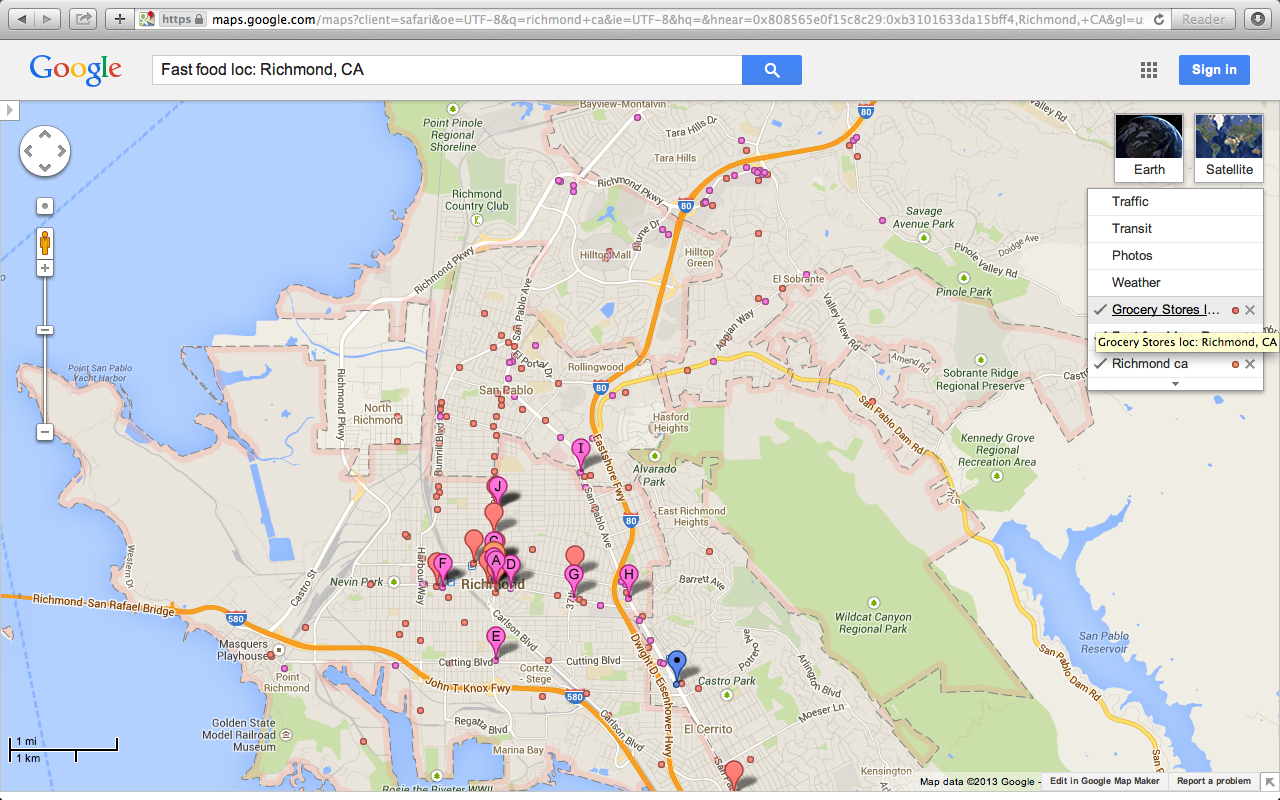Click the Richmond Country Club label
This screenshot has height=800, width=1280.
point(477,200)
